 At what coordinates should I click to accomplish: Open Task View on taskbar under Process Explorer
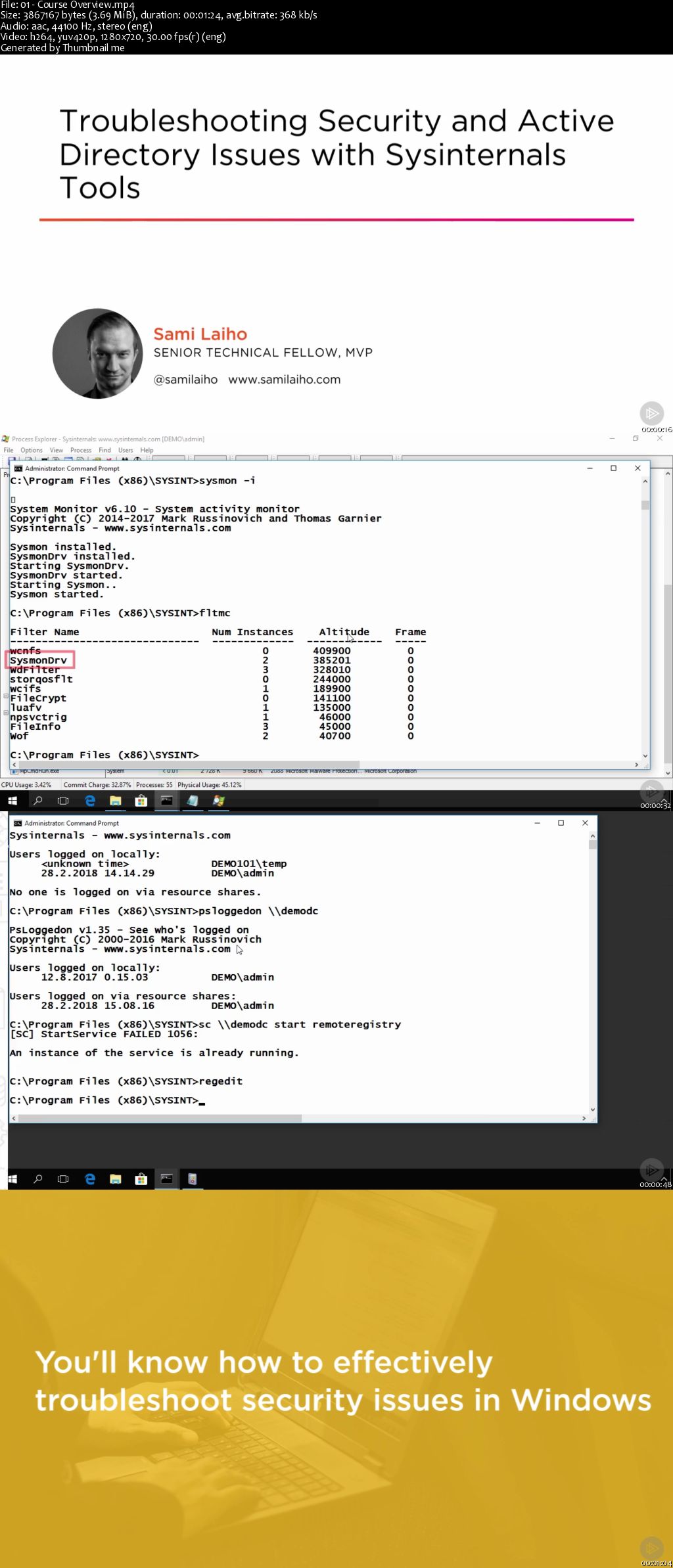[x=63, y=801]
